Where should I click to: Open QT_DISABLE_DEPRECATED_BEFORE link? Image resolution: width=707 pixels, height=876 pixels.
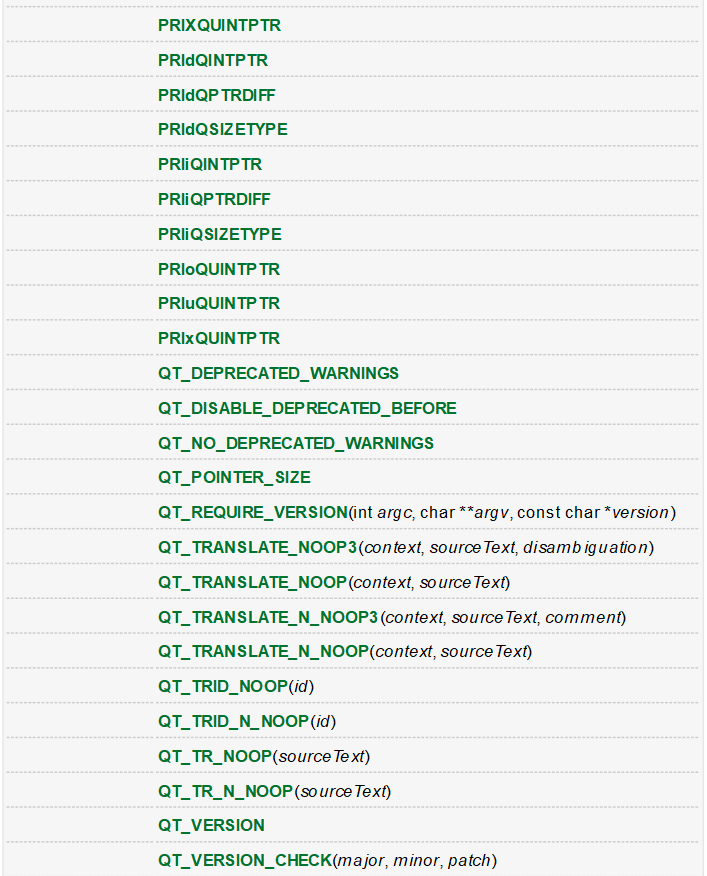(307, 408)
